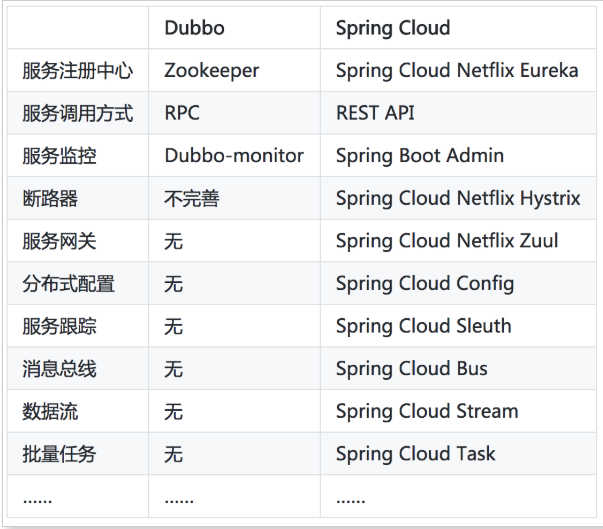The height and width of the screenshot is (529, 603).
Task: Select the 分布式配置 row label
Action: coord(68,284)
